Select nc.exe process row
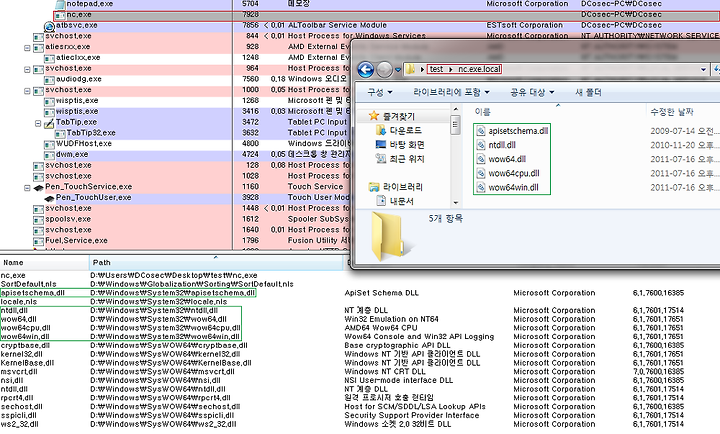The height and width of the screenshot is (434, 720). (x=386, y=15)
